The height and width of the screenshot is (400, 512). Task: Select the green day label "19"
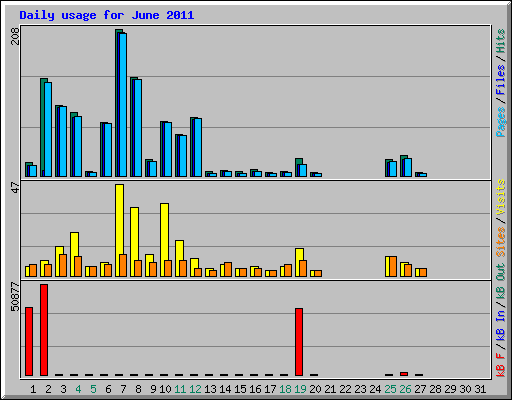300,389
